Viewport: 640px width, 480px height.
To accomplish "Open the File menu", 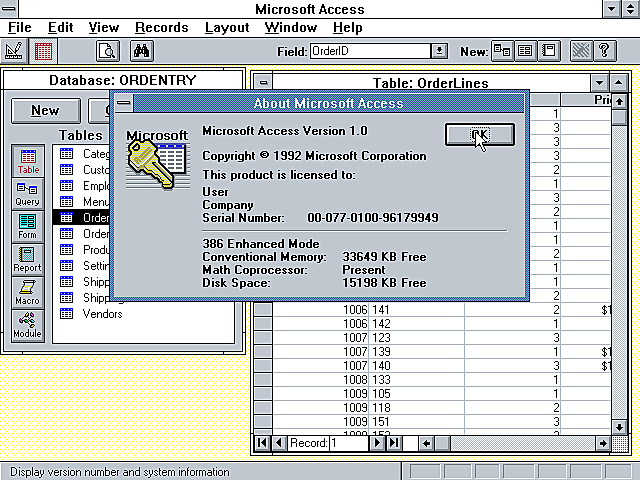I will click(20, 28).
